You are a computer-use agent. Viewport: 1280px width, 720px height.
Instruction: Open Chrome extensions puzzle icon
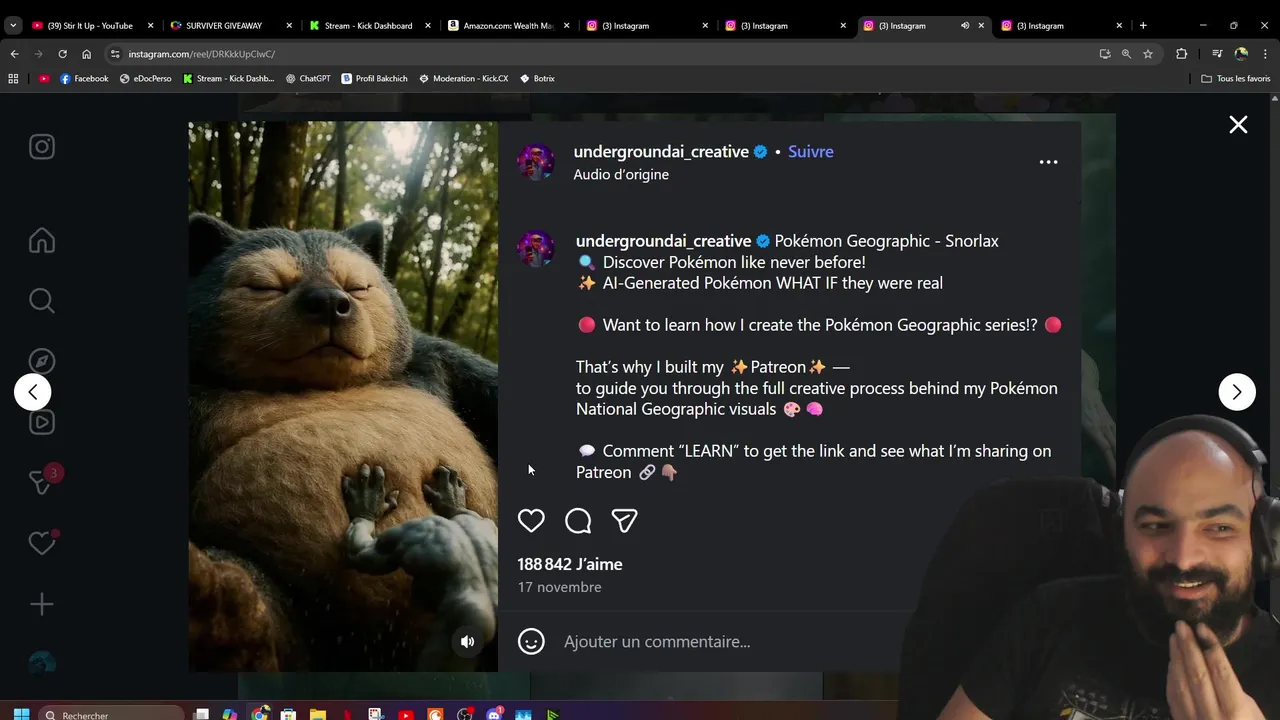(x=1181, y=54)
